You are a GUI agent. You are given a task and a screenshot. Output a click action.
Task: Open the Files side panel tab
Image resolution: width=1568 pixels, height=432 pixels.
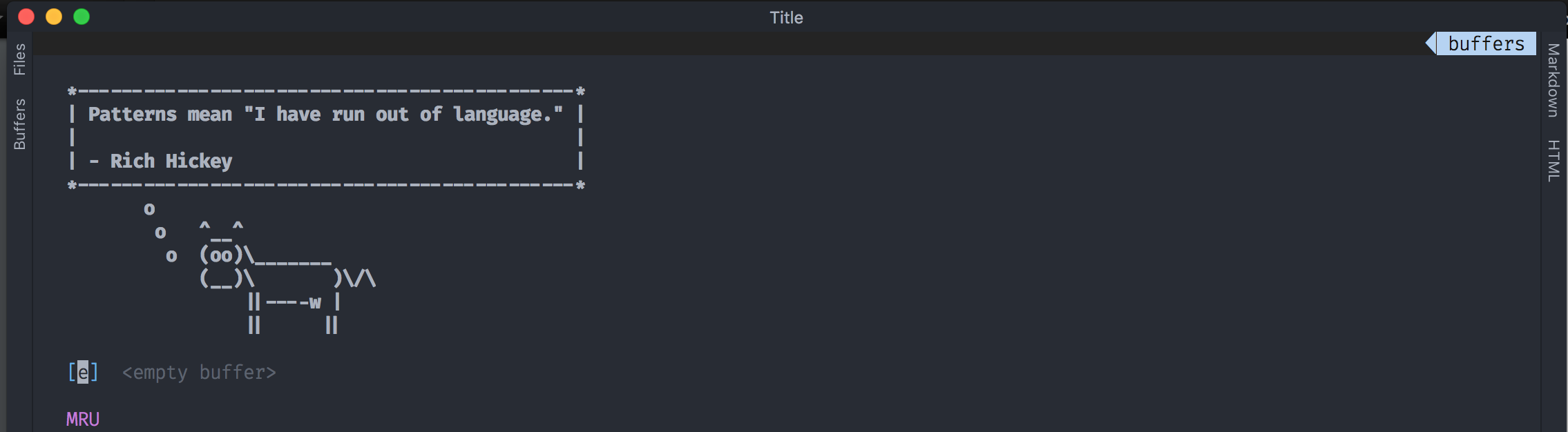pyautogui.click(x=19, y=59)
